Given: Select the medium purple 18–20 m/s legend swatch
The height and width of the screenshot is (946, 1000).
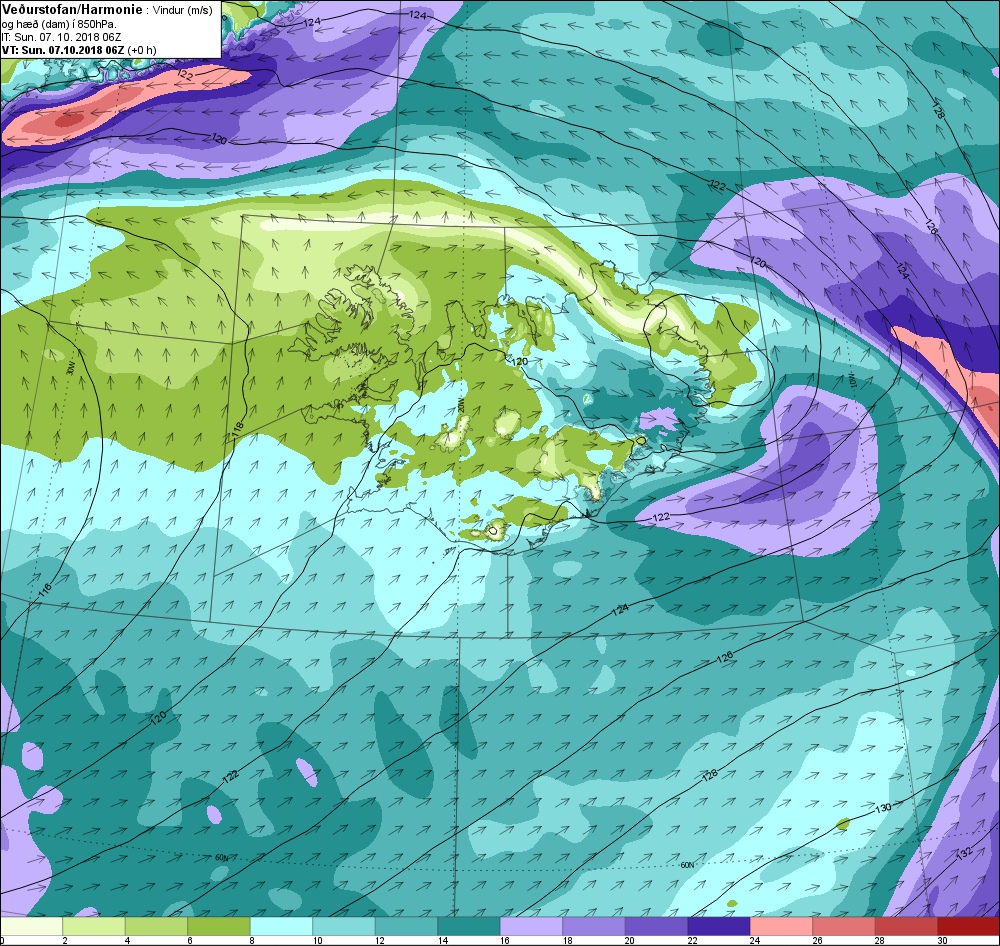Looking at the screenshot, I should click(594, 926).
